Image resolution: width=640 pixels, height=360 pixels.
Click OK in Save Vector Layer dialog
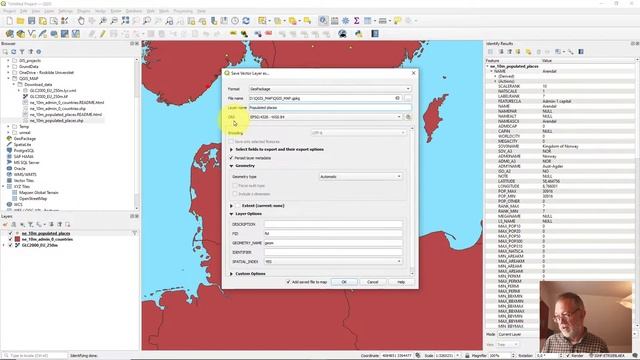(x=344, y=282)
